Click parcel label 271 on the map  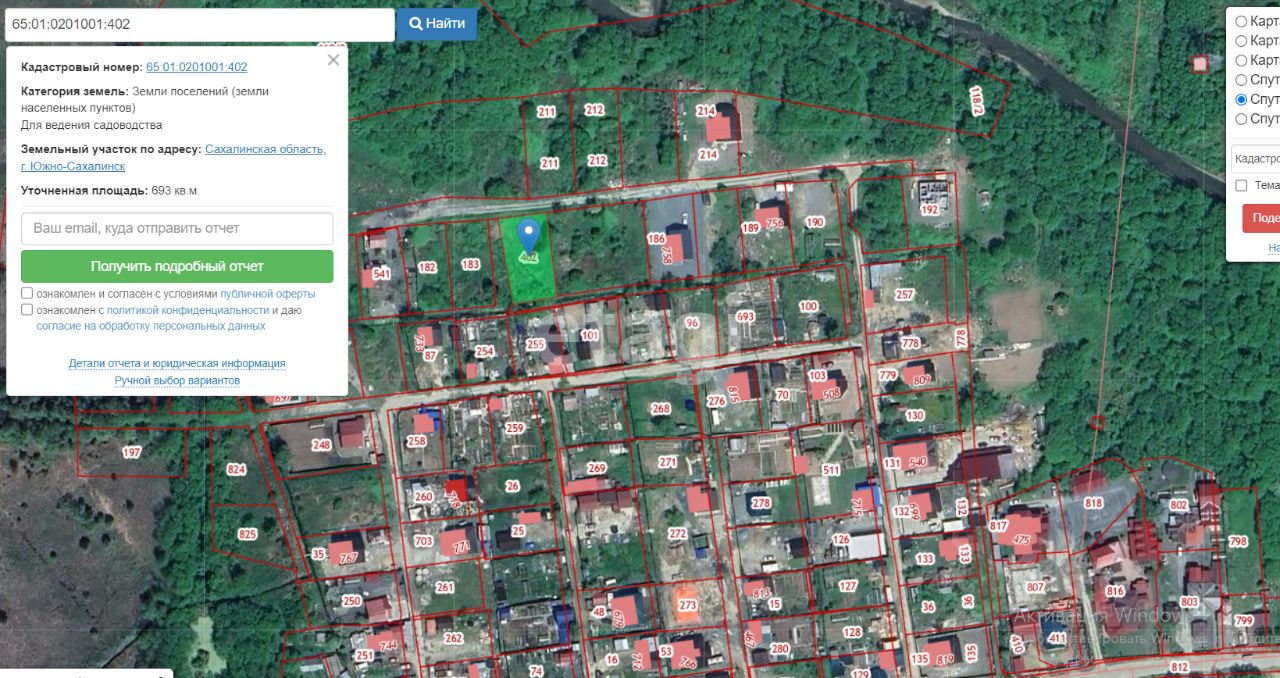[x=668, y=463]
